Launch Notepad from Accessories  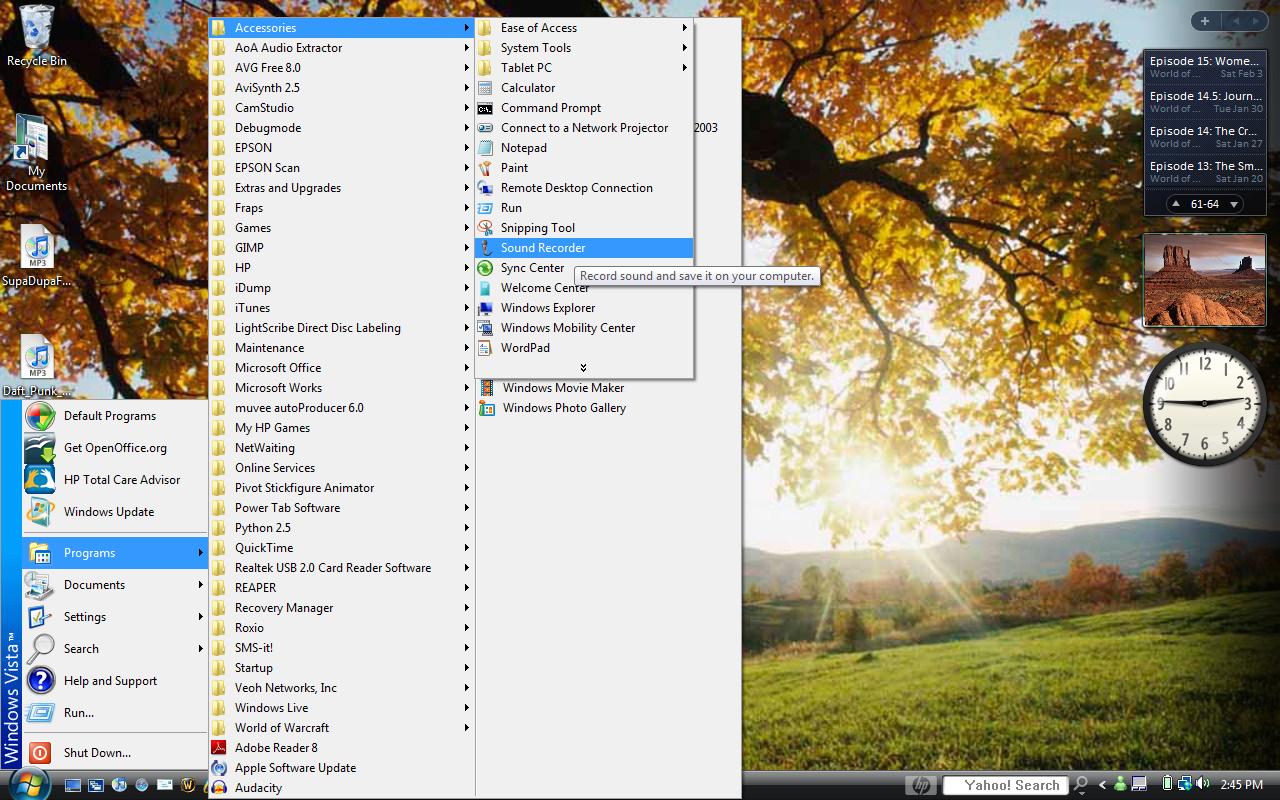(x=584, y=148)
